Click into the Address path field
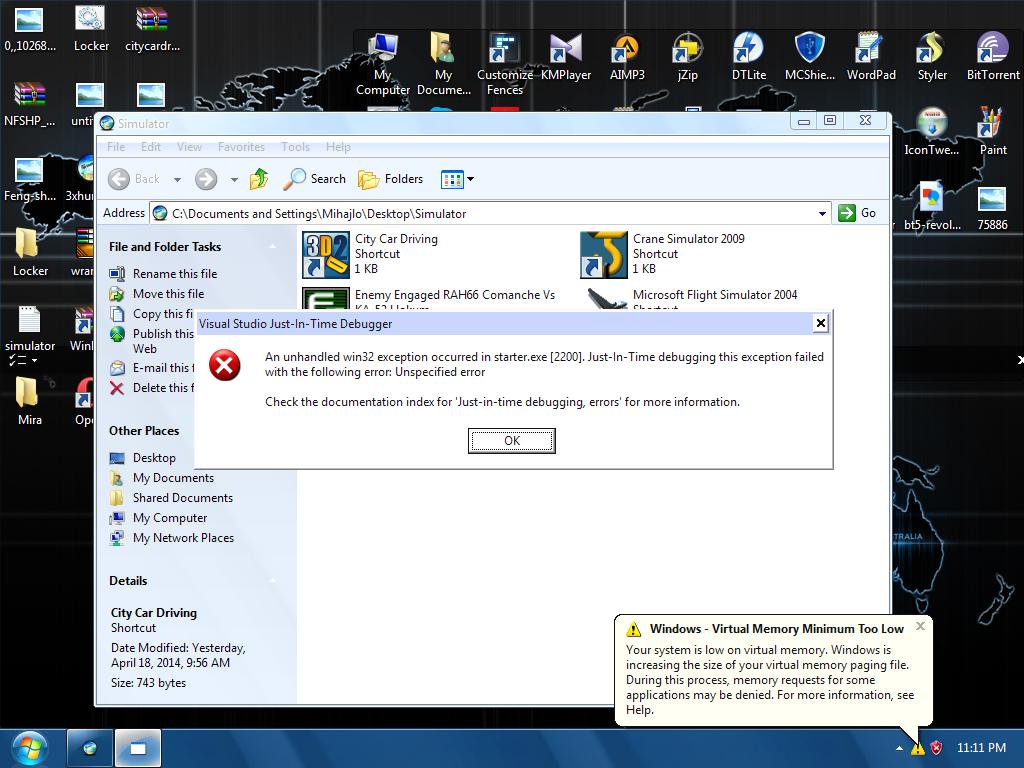The width and height of the screenshot is (1024, 768). 483,214
